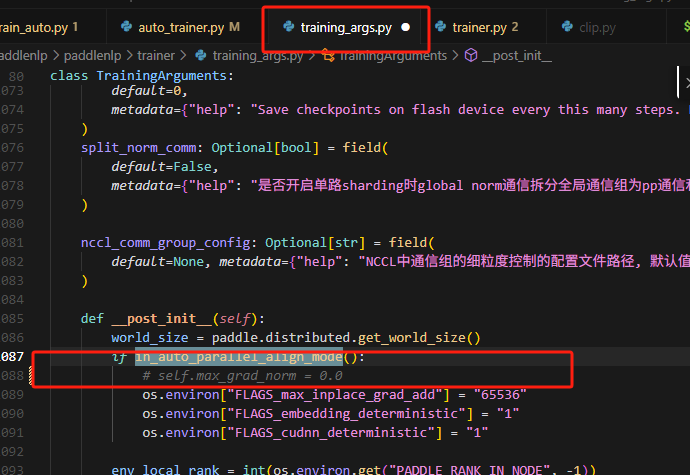Expand training_args.py breadcrumb item

258,56
